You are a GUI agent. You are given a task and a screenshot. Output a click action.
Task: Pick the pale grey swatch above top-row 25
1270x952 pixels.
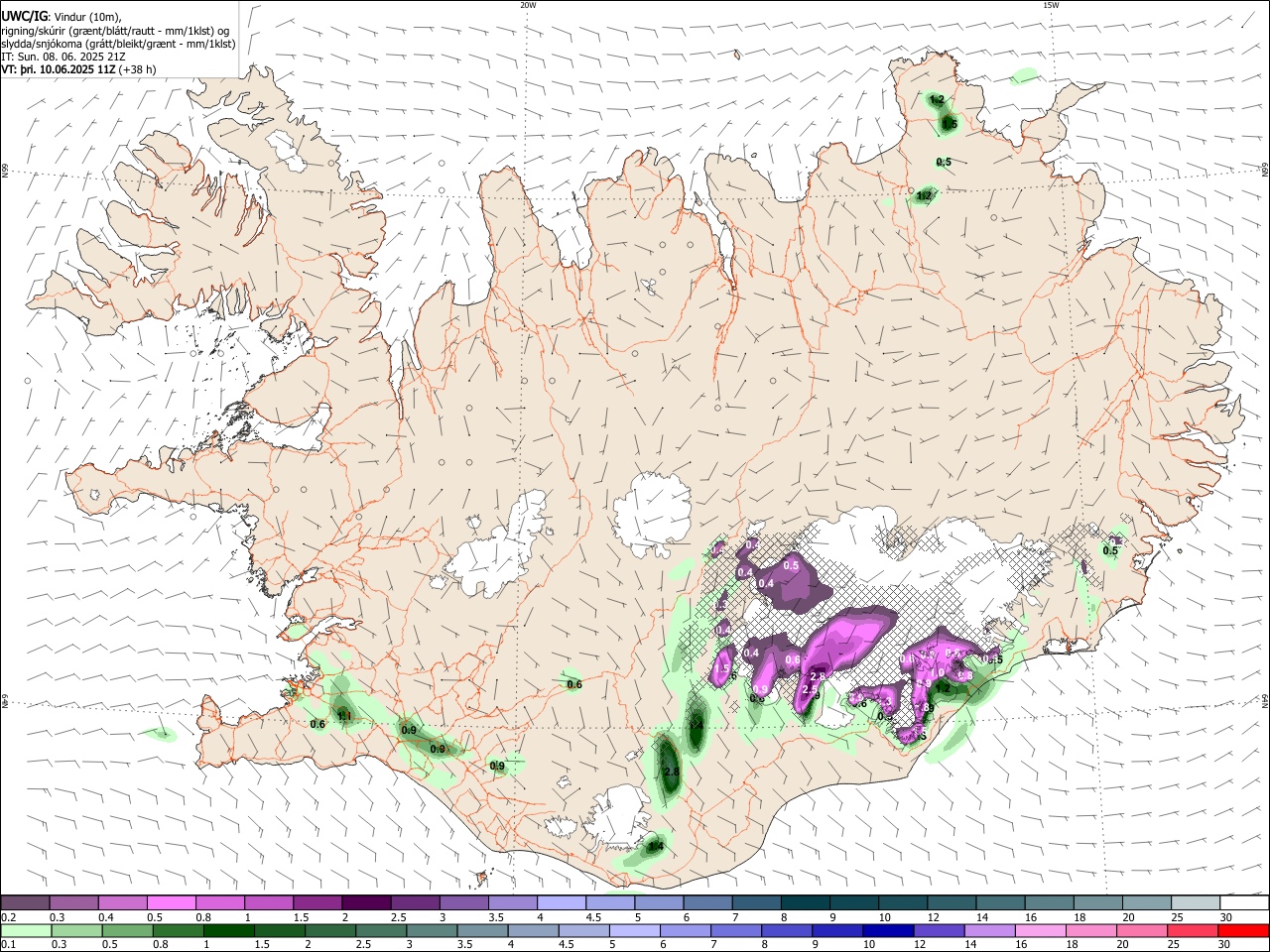point(1197,903)
